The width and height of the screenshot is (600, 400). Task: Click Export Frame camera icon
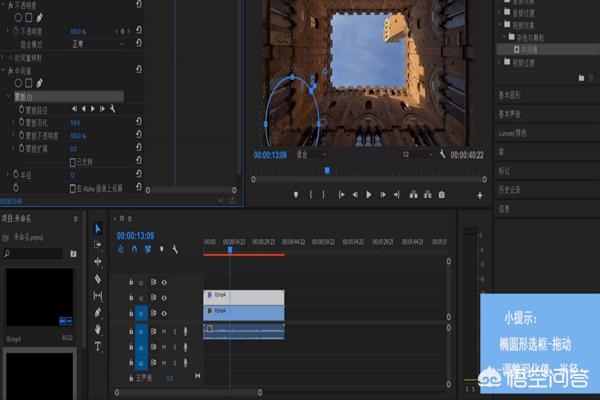[441, 194]
